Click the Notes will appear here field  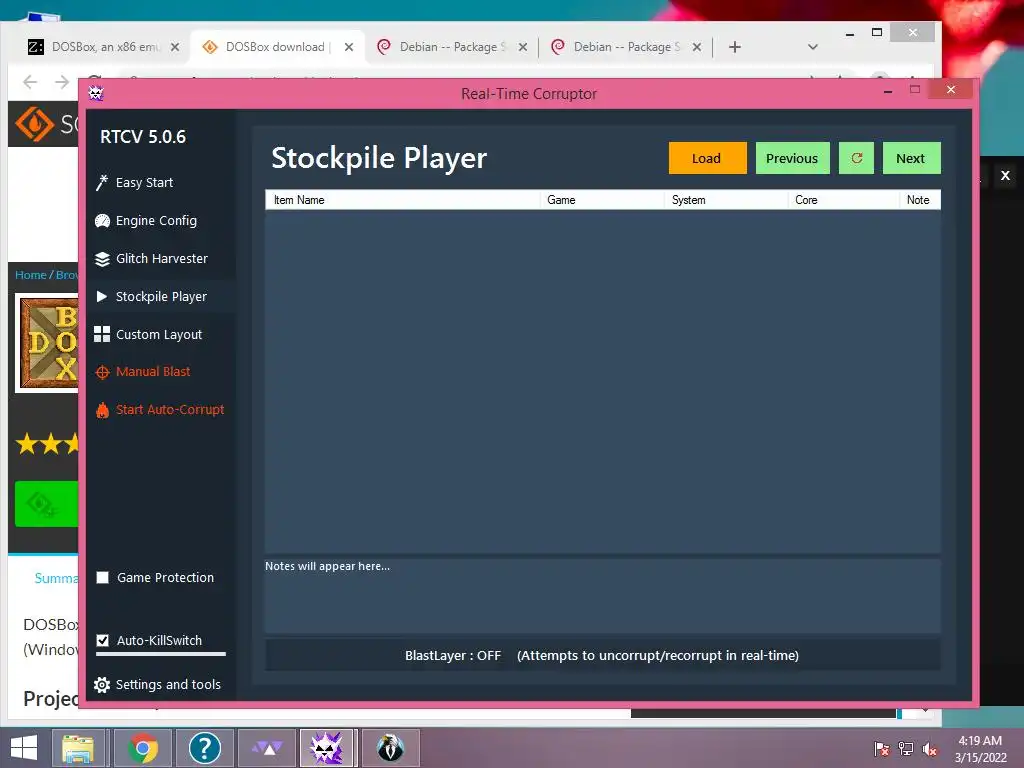coord(602,596)
